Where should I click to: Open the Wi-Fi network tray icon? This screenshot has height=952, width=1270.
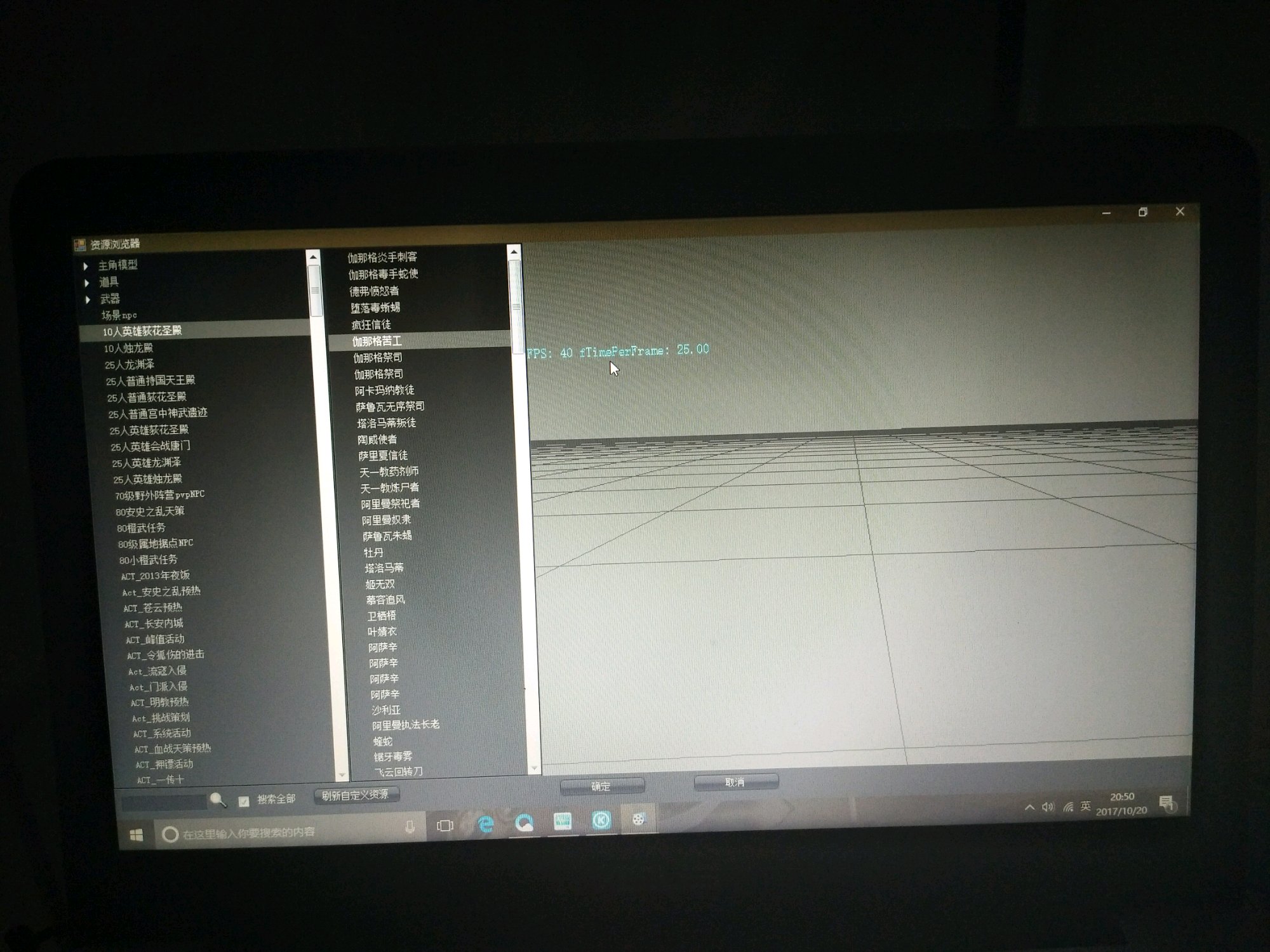point(1068,806)
